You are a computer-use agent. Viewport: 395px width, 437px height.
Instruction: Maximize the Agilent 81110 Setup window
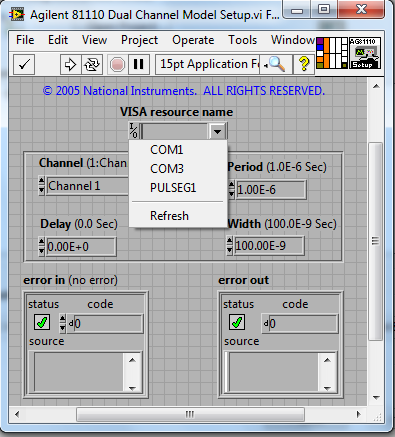[x=324, y=10]
